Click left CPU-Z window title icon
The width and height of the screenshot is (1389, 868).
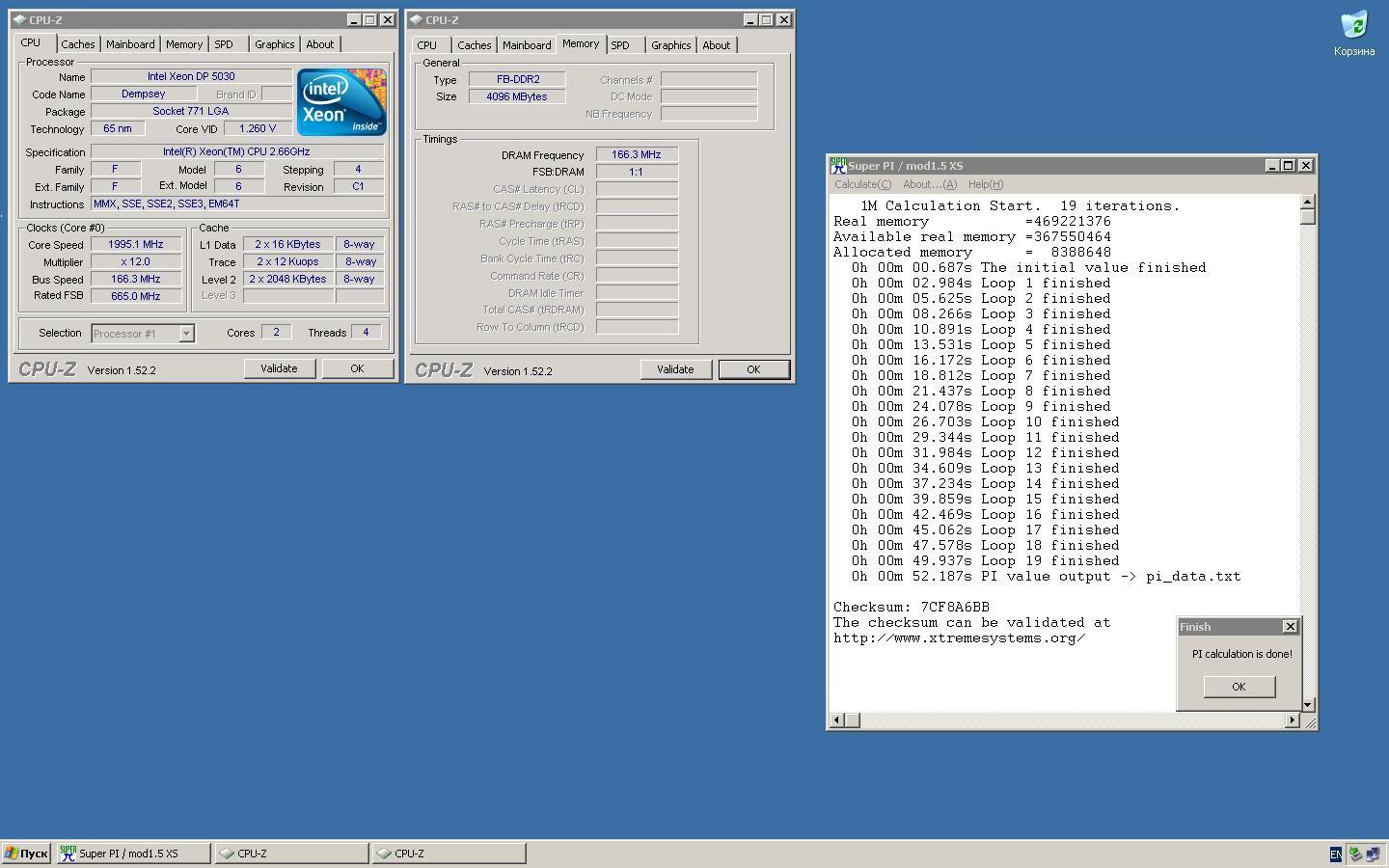19,19
